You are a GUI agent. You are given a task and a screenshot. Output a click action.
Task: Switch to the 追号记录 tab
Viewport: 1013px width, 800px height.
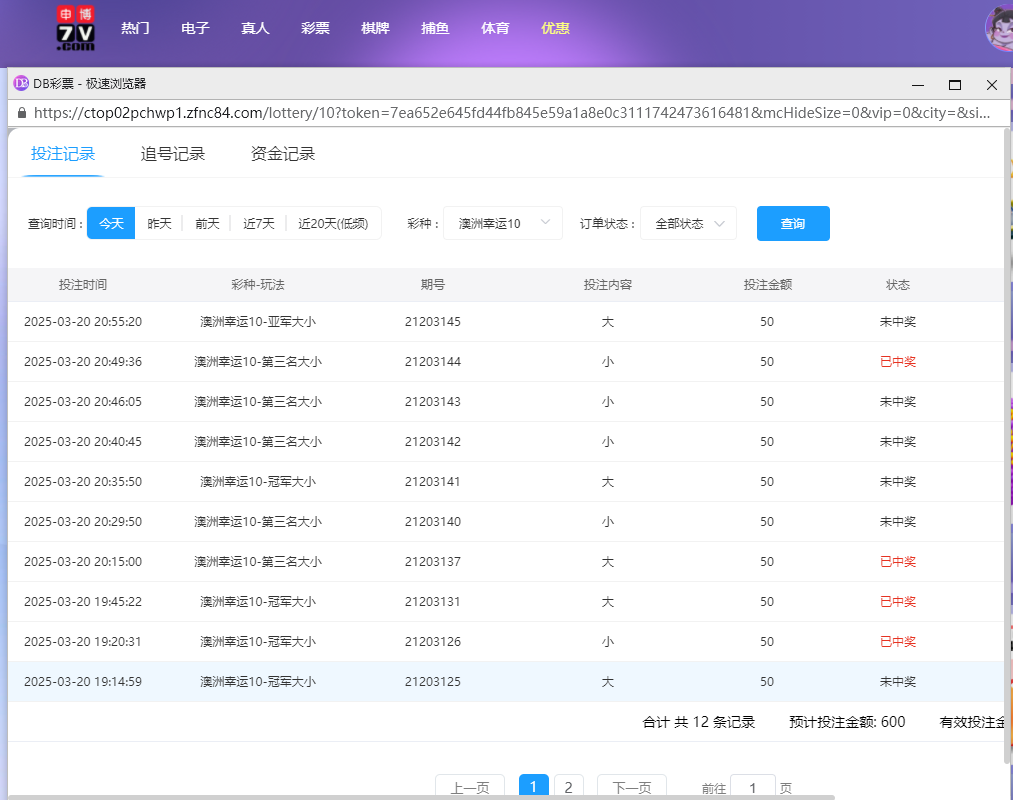point(172,154)
